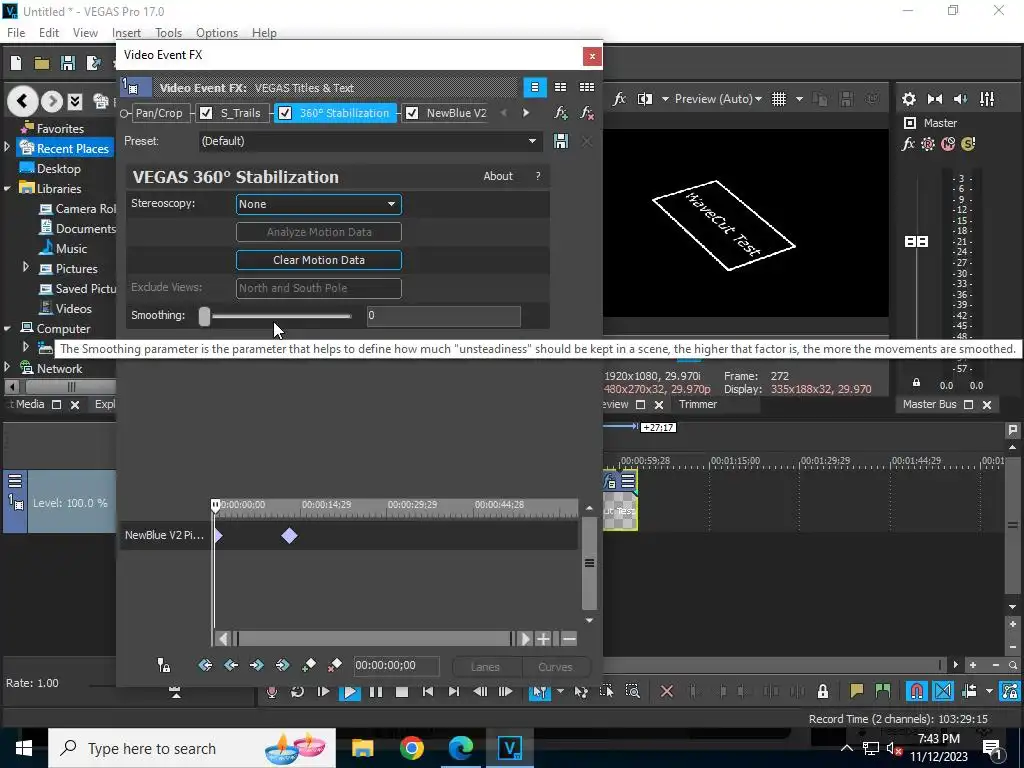Screen dimensions: 1024x768
Task: Click Sync Cursor to Media Timeline icon
Action: coord(164,665)
